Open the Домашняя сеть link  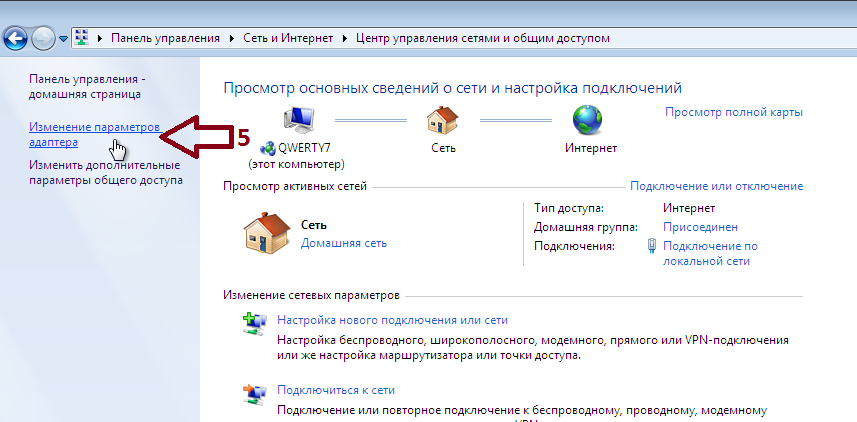[x=344, y=243]
